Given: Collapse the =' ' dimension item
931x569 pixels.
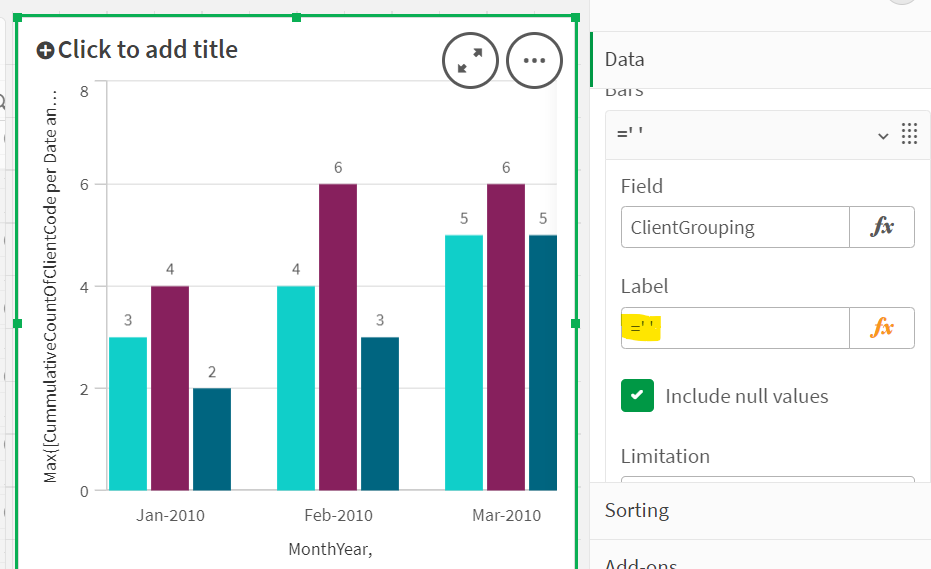Looking at the screenshot, I should (883, 135).
